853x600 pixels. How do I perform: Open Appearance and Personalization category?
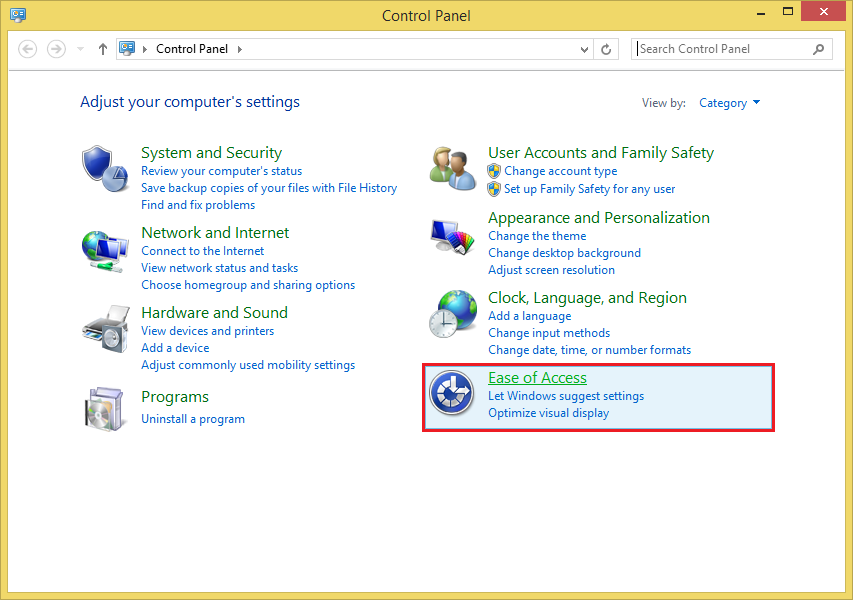(x=598, y=218)
